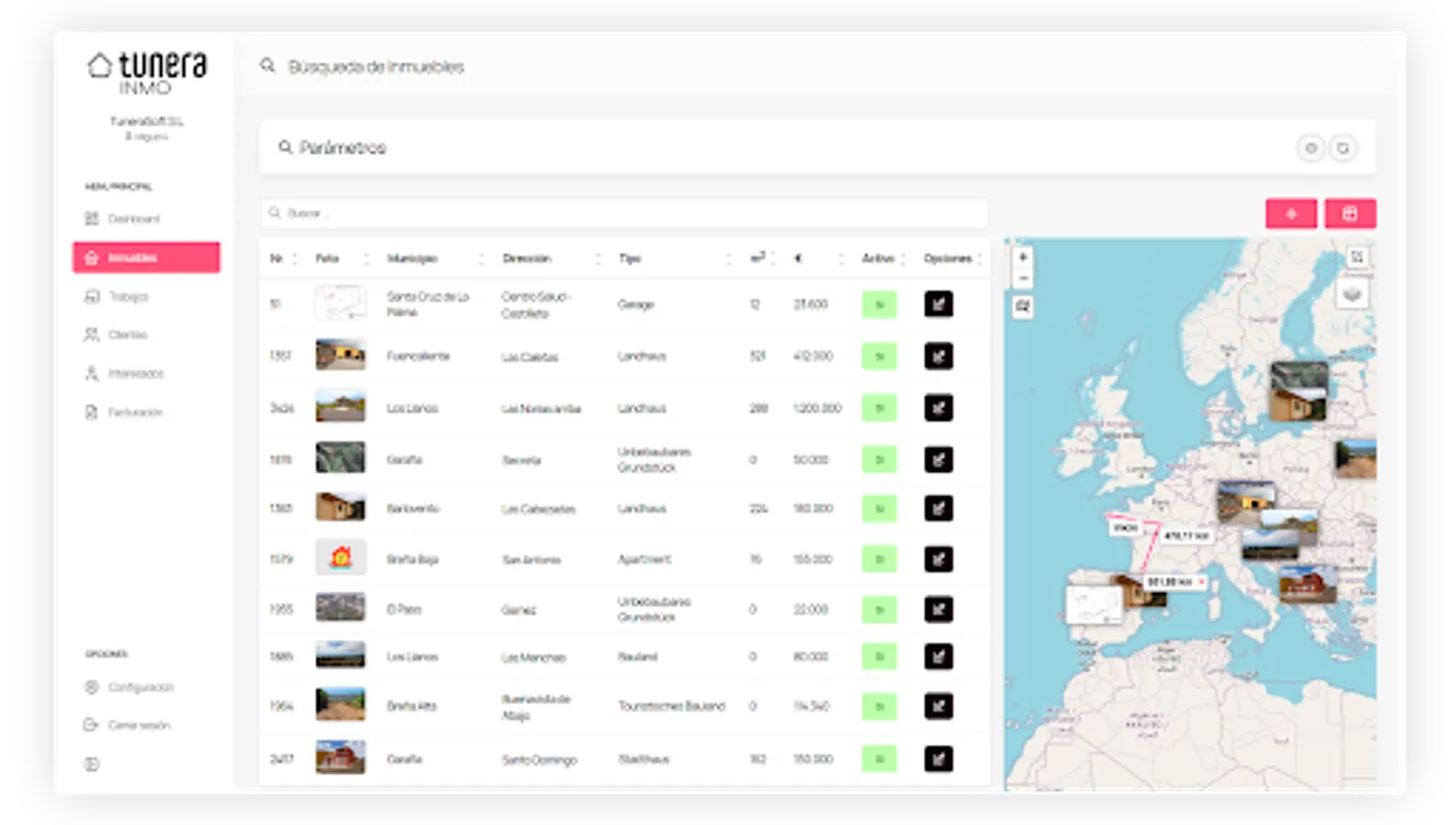Toggle active status for the Las Norias row
Screen dimensions: 1456x825
coord(880,408)
